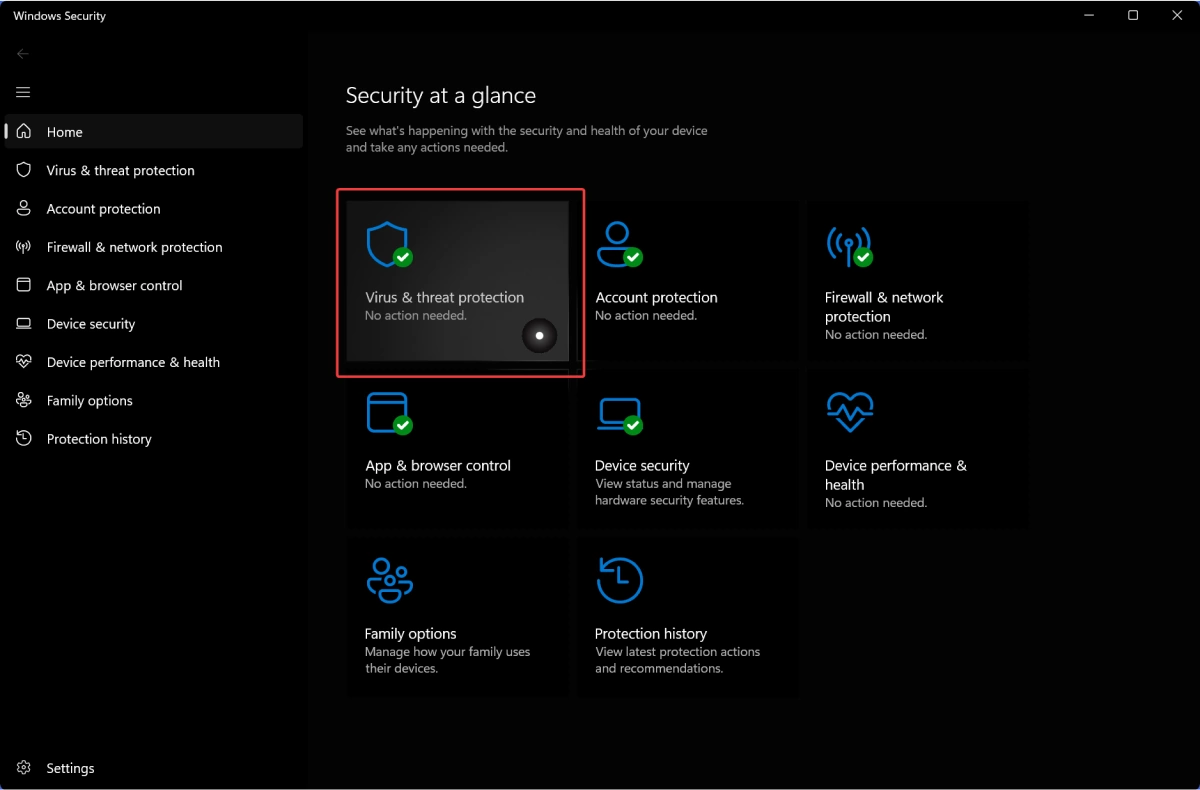The width and height of the screenshot is (1200, 790).
Task: Open Account protection from sidebar
Action: pyautogui.click(x=154, y=208)
